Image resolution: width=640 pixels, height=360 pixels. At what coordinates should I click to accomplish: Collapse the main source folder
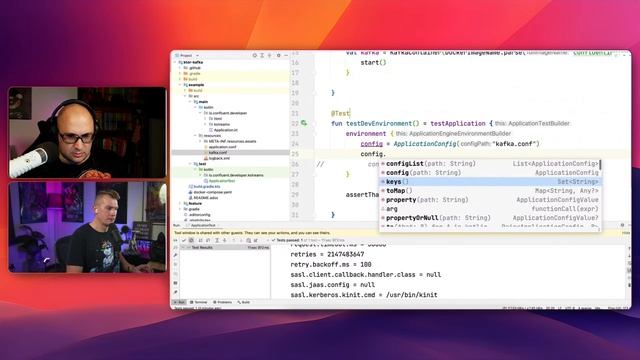click(190, 102)
